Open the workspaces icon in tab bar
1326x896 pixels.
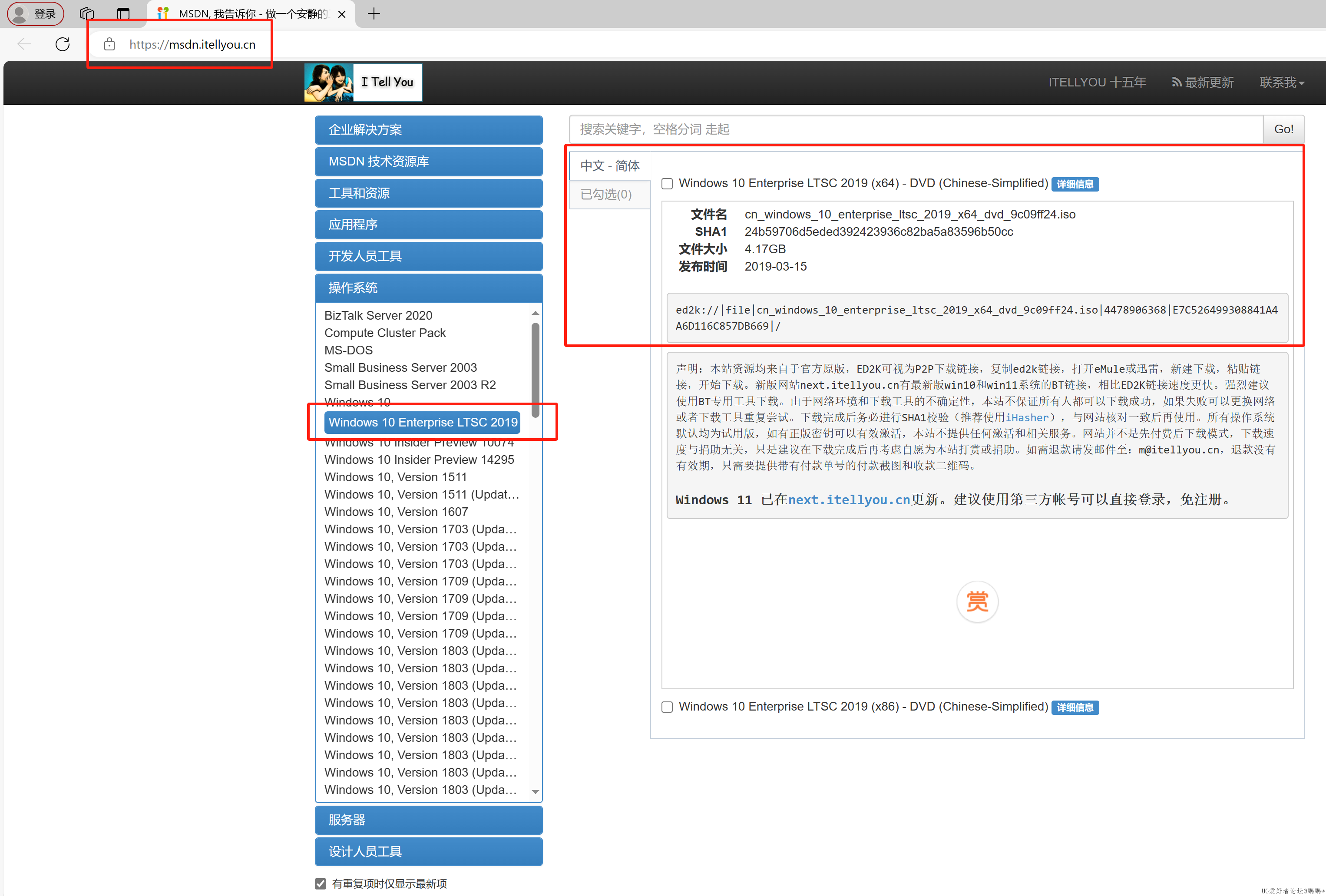point(87,13)
